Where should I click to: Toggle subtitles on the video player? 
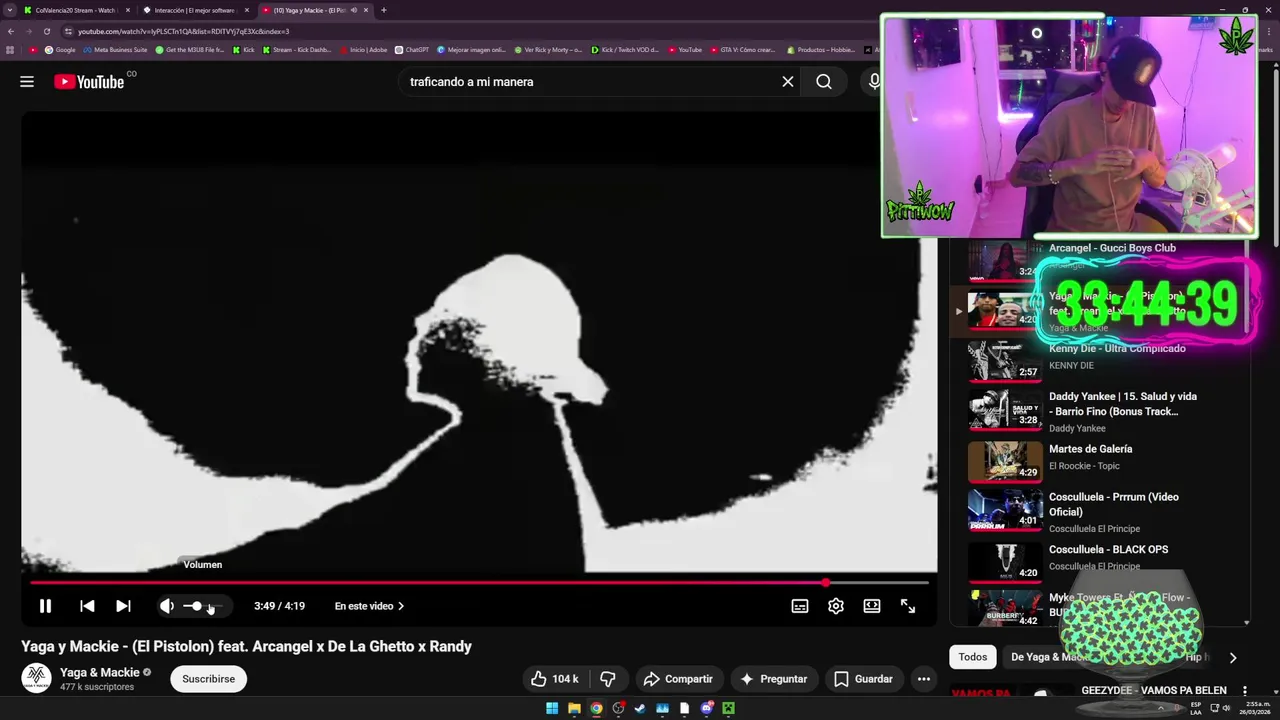[x=800, y=606]
